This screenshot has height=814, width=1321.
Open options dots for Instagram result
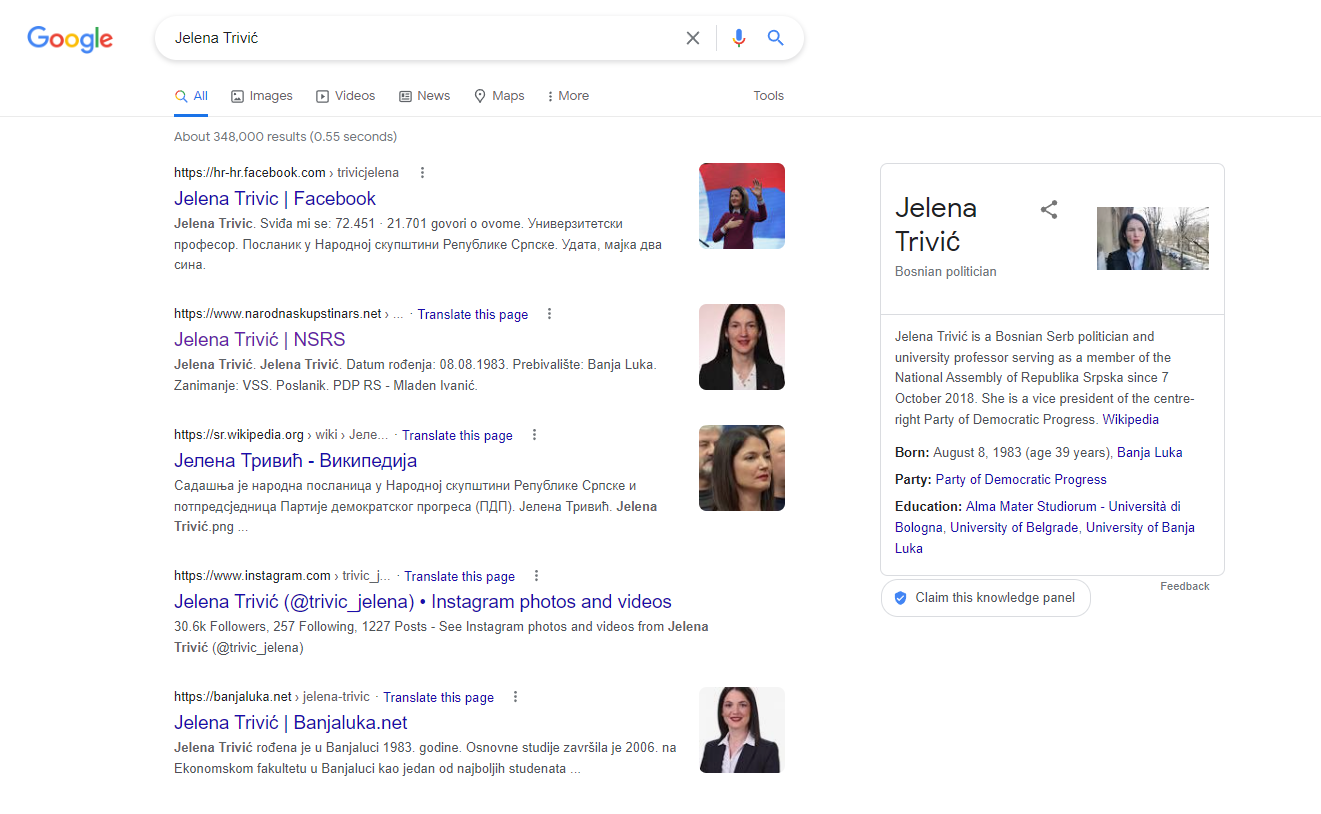click(536, 576)
